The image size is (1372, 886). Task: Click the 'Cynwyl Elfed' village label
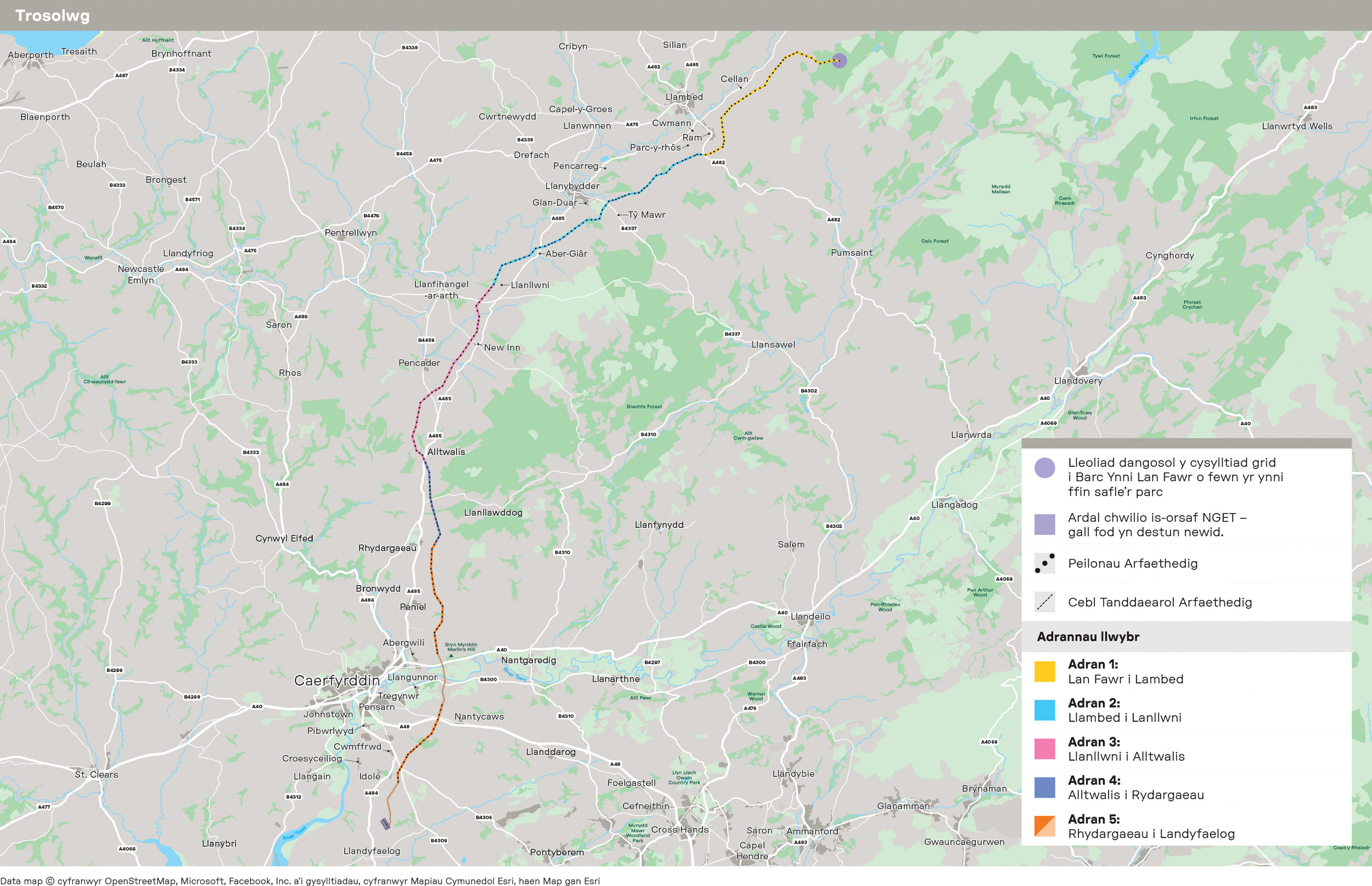pos(284,538)
